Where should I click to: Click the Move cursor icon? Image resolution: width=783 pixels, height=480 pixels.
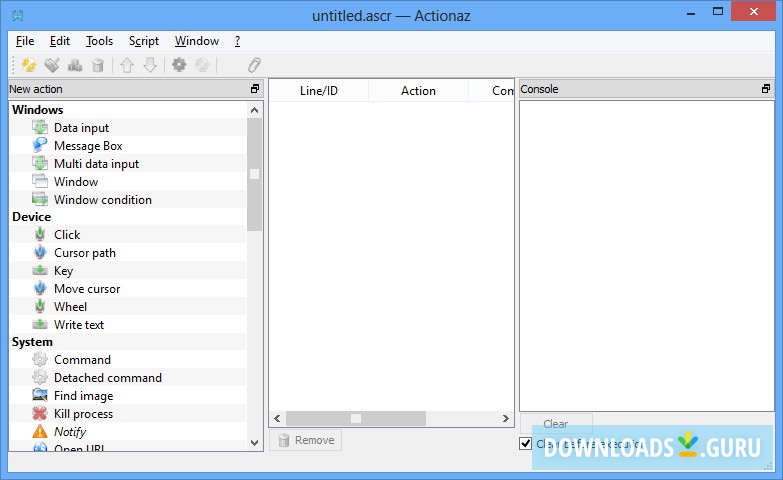[40, 288]
